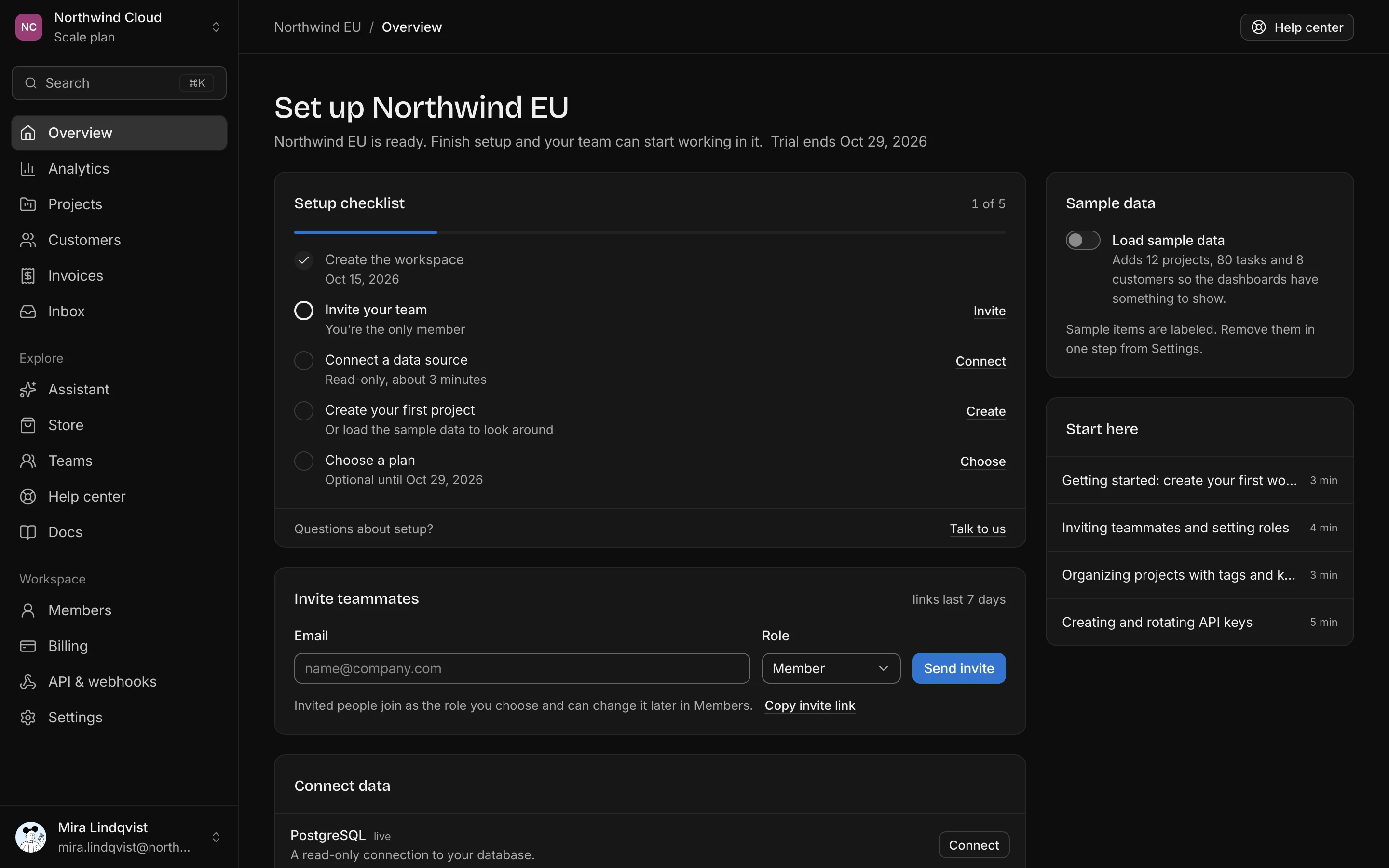Click the Billing credit card icon
Screen dimensions: 1389x868
(x=28, y=646)
